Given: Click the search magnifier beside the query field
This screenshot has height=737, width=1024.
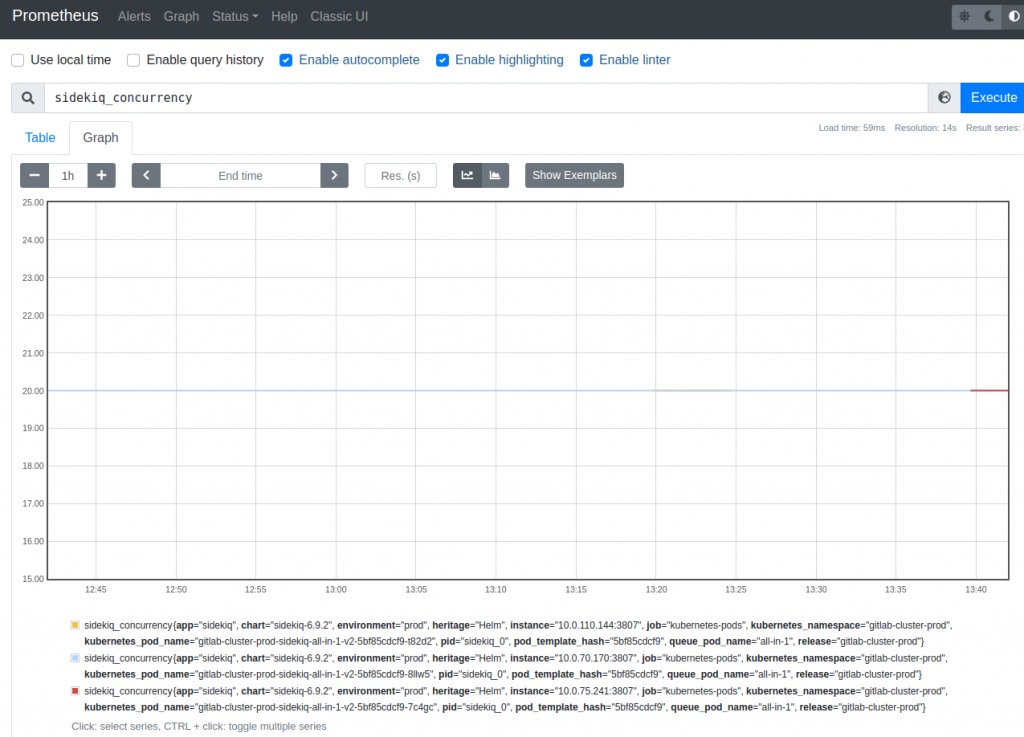Looking at the screenshot, I should [x=27, y=97].
